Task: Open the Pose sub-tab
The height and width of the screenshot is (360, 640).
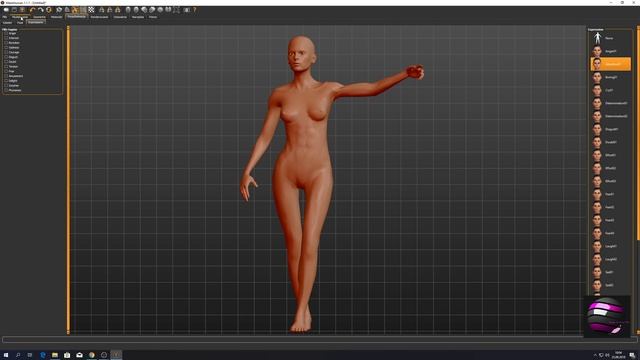Action: (20, 22)
